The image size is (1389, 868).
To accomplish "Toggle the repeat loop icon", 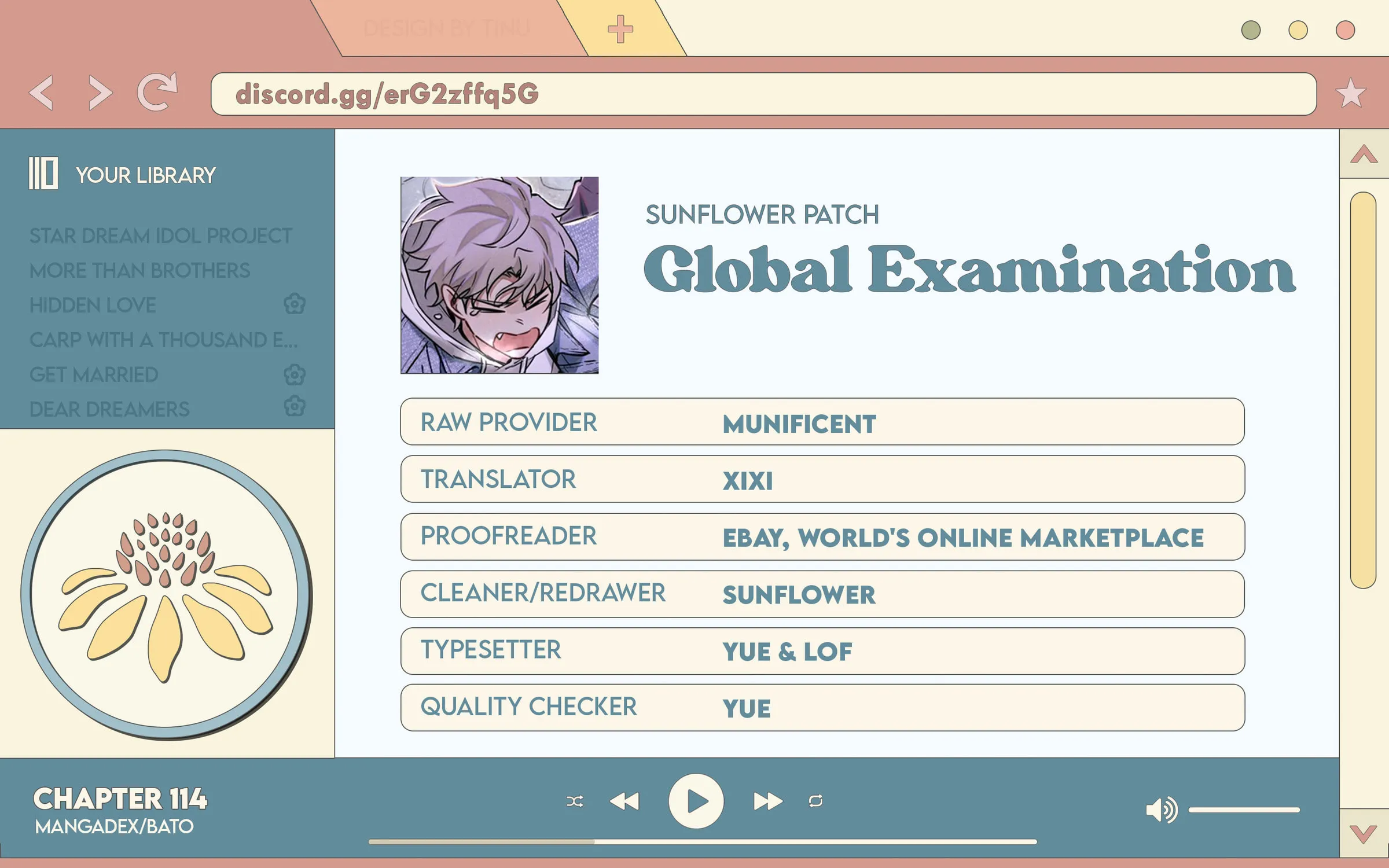I will pyautogui.click(x=815, y=801).
